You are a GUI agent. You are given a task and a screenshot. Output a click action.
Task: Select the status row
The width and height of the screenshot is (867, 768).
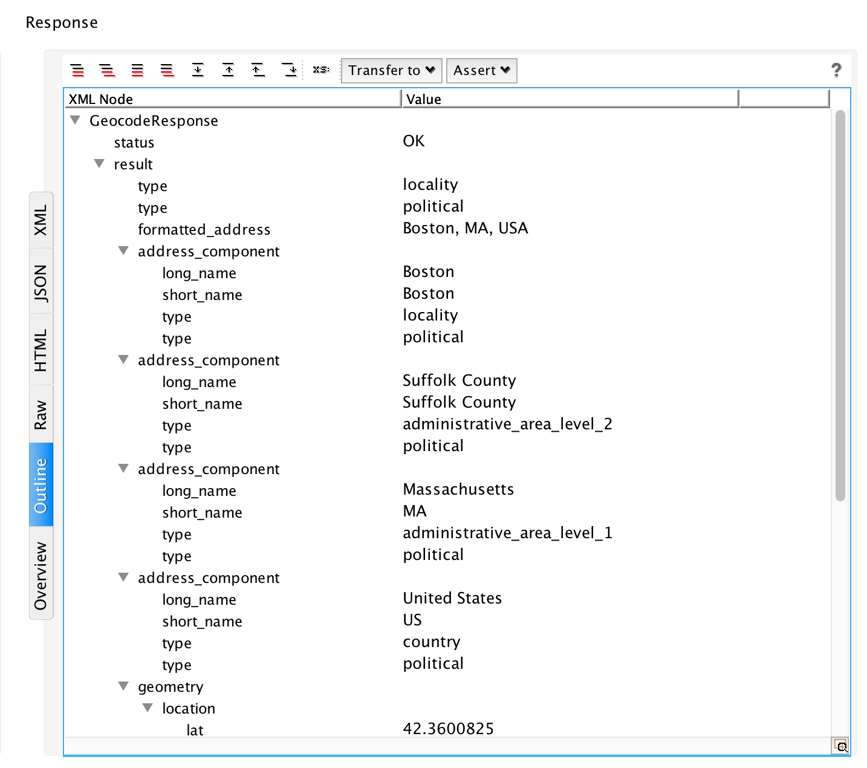click(447, 142)
